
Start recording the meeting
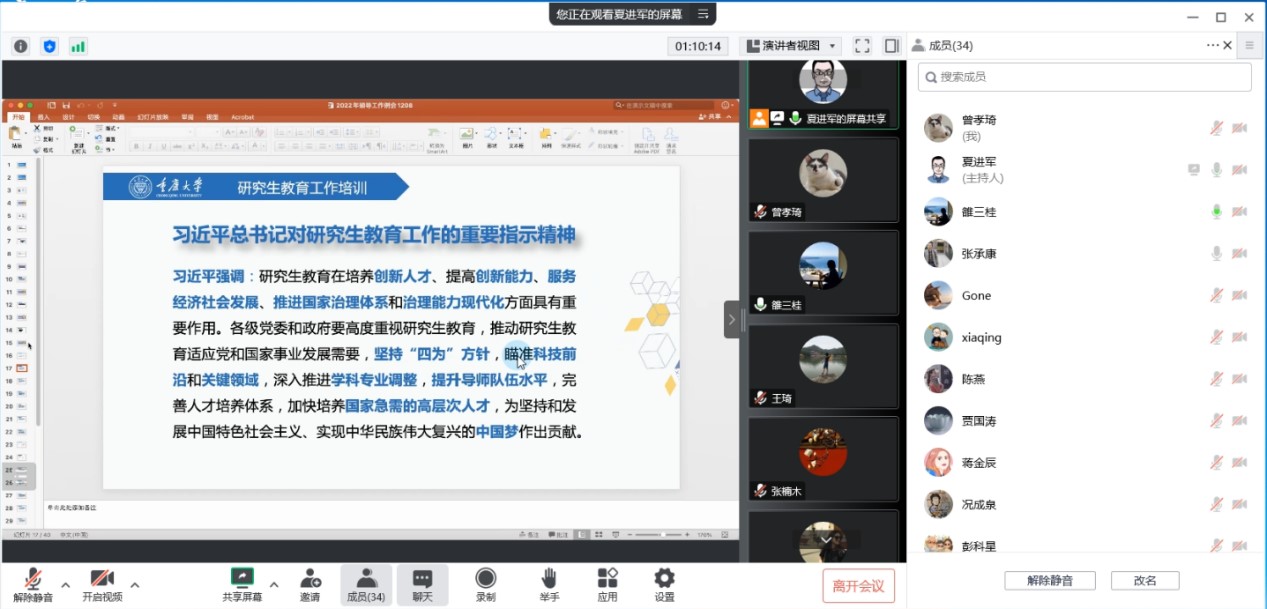coord(486,584)
